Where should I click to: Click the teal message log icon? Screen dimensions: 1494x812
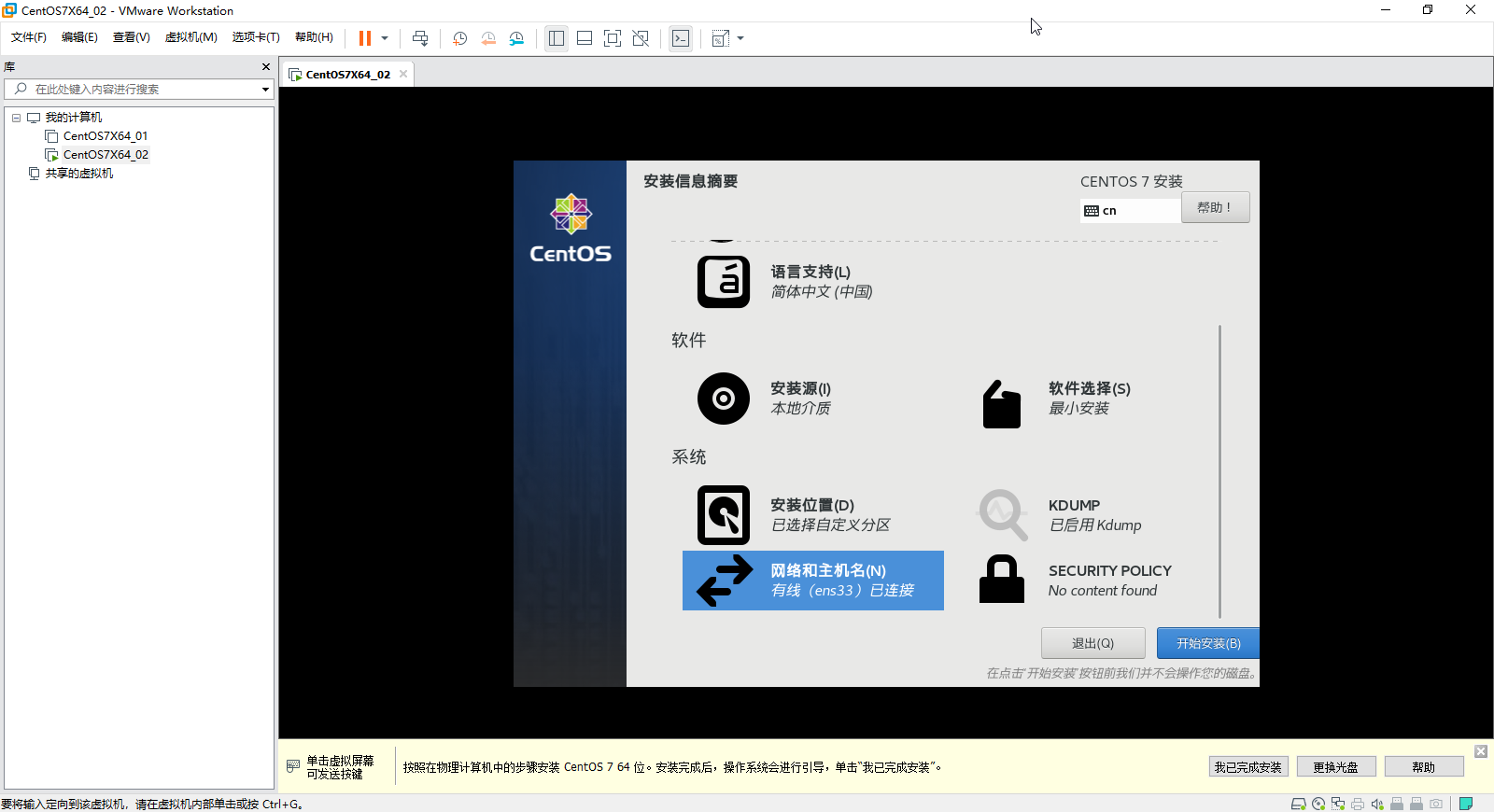1466,804
